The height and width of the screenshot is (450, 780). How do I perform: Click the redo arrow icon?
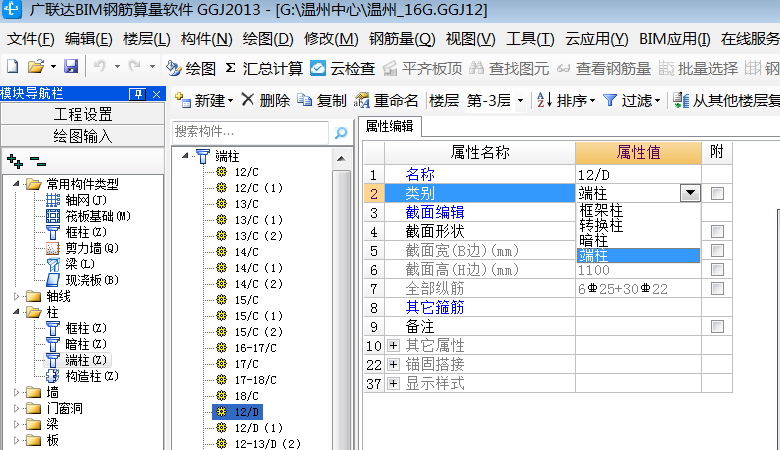[134, 67]
